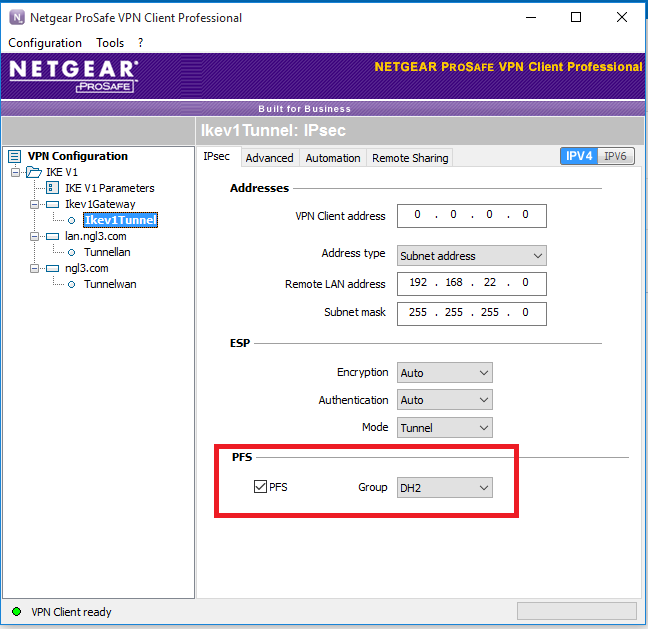The width and height of the screenshot is (649, 632).
Task: Open the Tools menu
Action: 110,43
